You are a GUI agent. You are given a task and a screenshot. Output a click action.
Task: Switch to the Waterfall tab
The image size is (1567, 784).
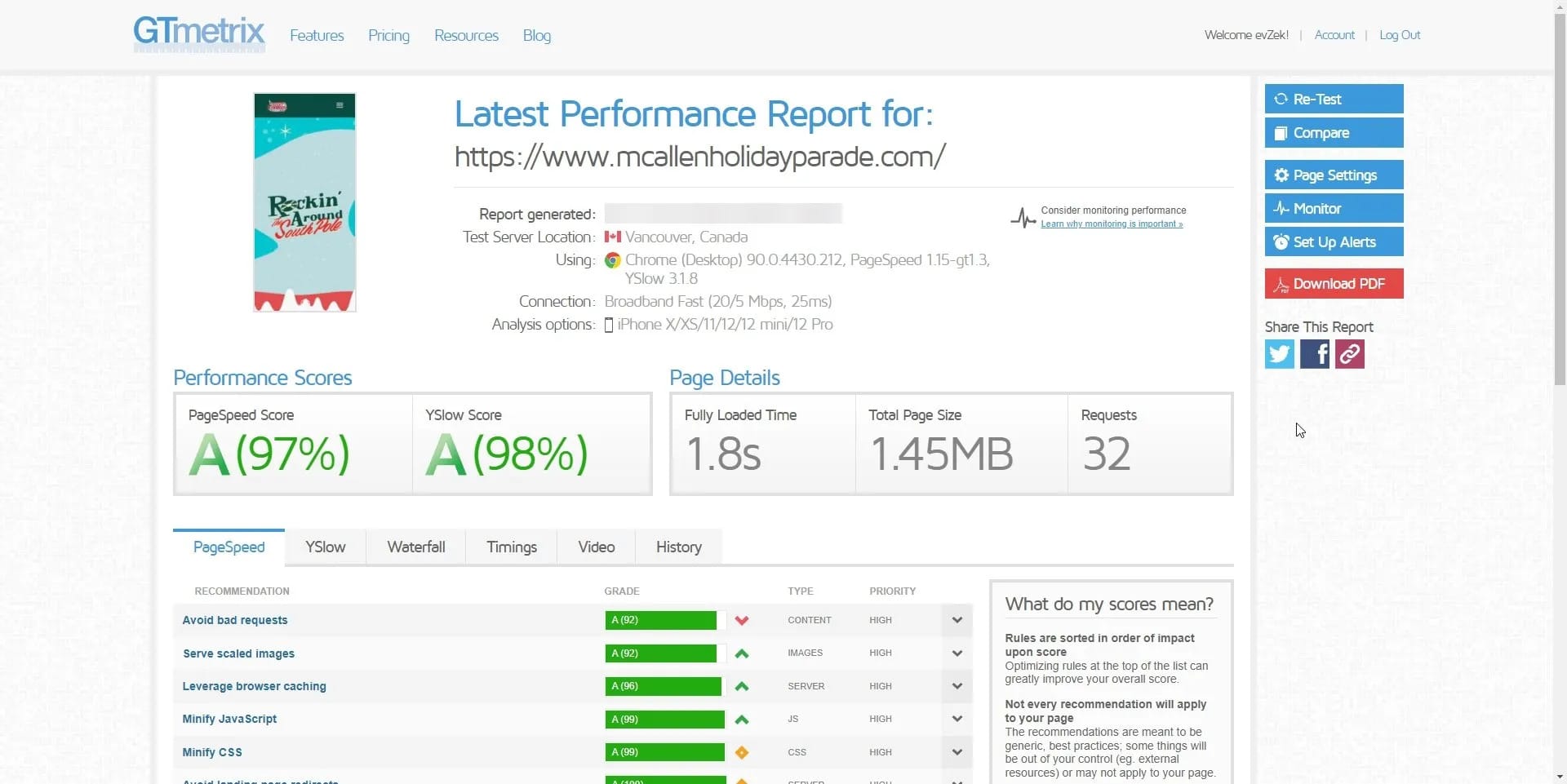pos(415,547)
